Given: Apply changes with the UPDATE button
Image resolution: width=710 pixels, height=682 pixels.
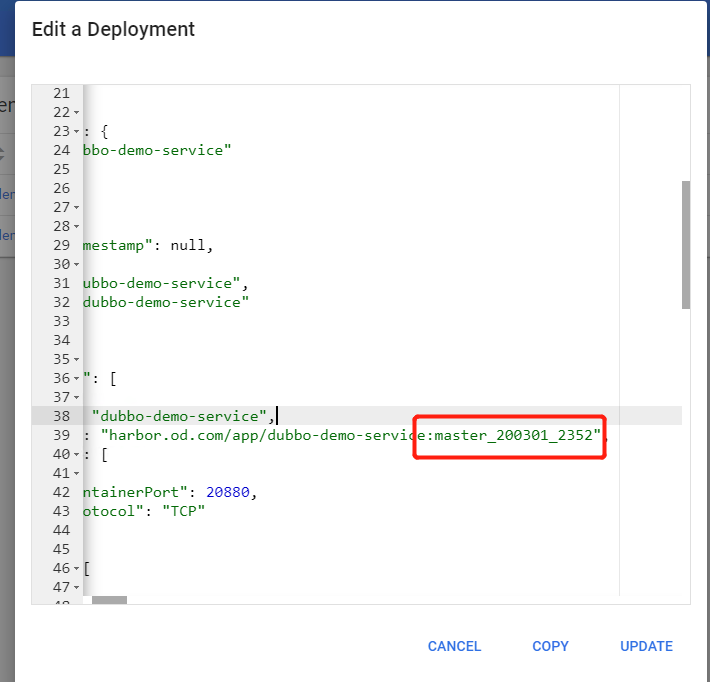Looking at the screenshot, I should [x=646, y=646].
